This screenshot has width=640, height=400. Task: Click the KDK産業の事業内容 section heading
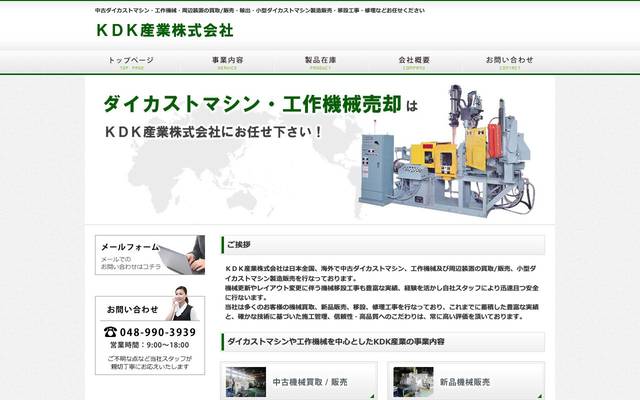(383, 342)
